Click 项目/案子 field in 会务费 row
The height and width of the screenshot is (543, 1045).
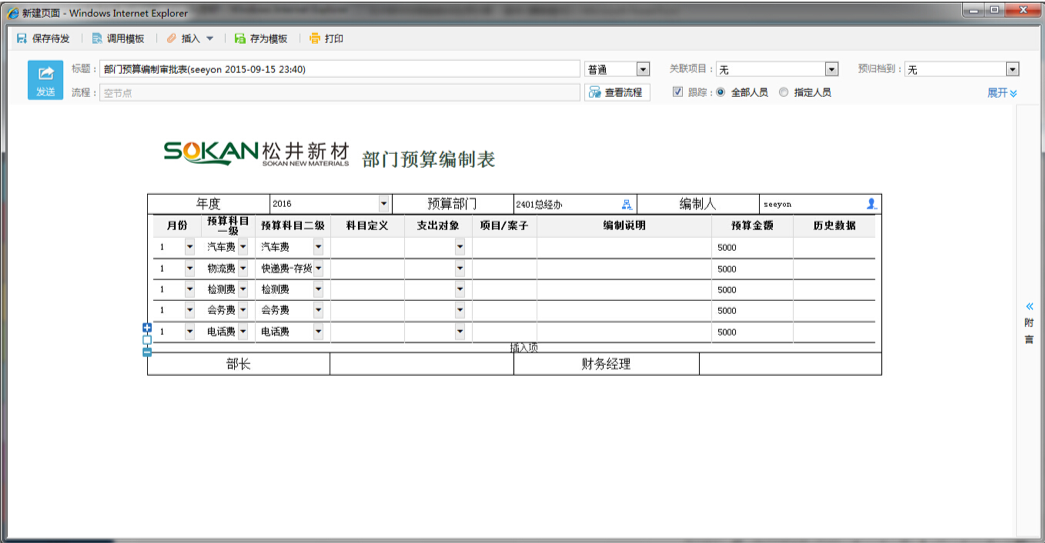[505, 310]
